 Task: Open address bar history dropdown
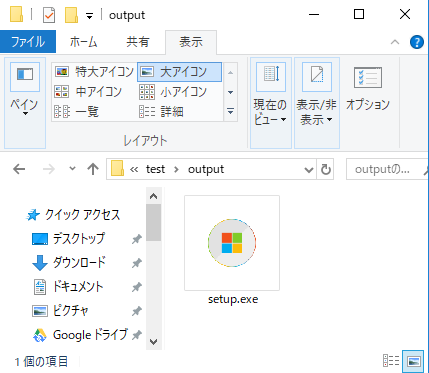(309, 170)
